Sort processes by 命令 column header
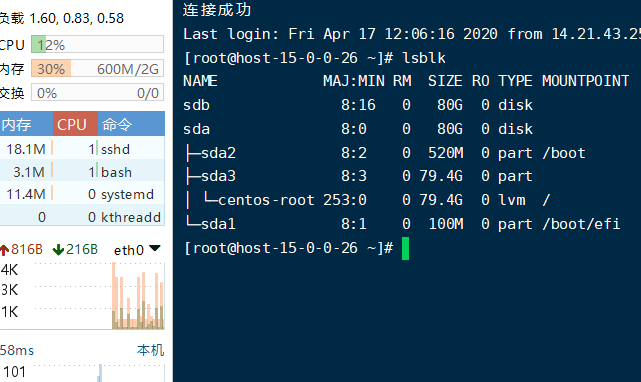Viewport: 641px width, 382px height. pos(131,124)
